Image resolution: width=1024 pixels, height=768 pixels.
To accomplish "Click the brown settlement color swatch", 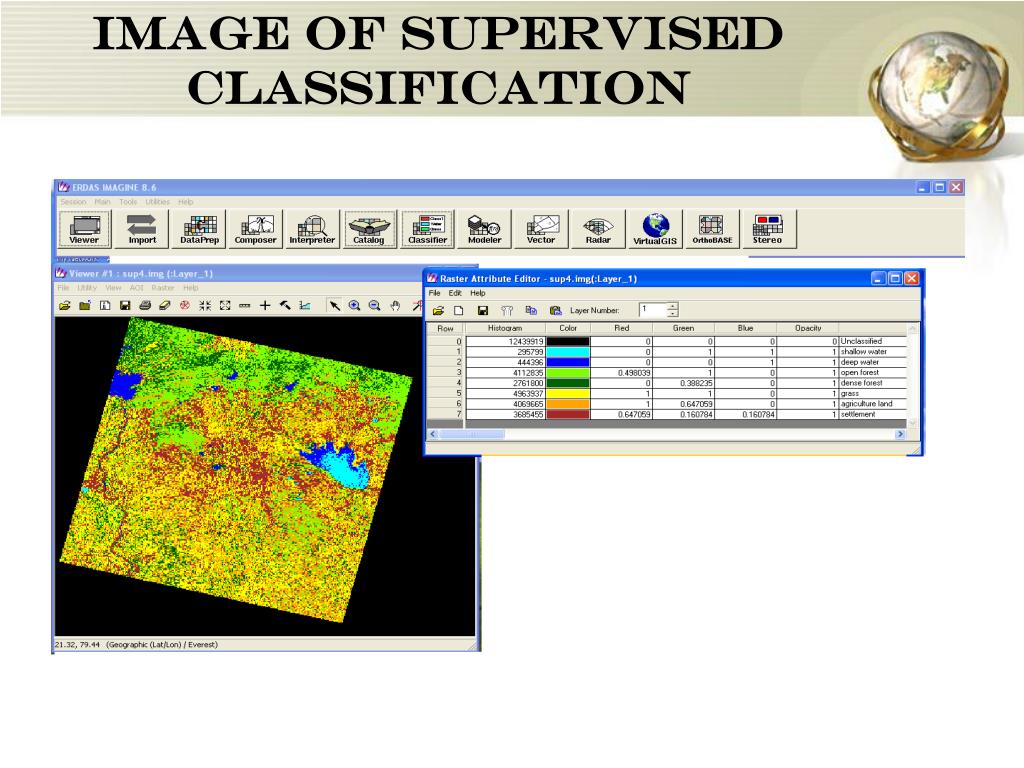I will click(x=568, y=415).
